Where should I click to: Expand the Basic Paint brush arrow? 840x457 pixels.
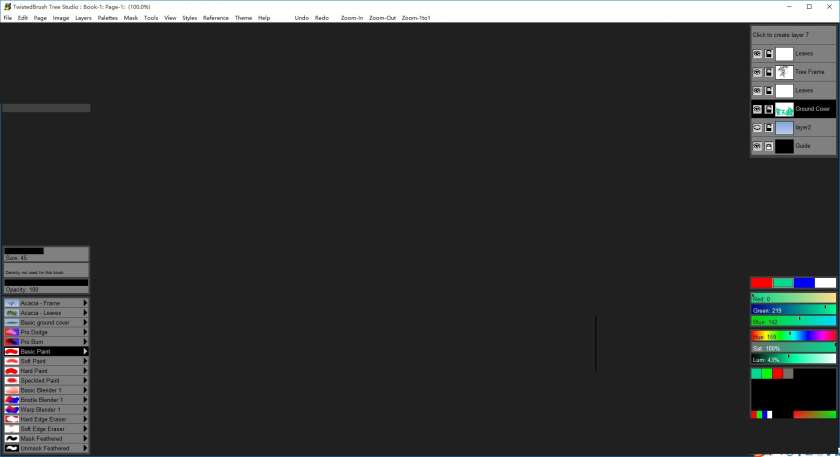pyautogui.click(x=85, y=351)
